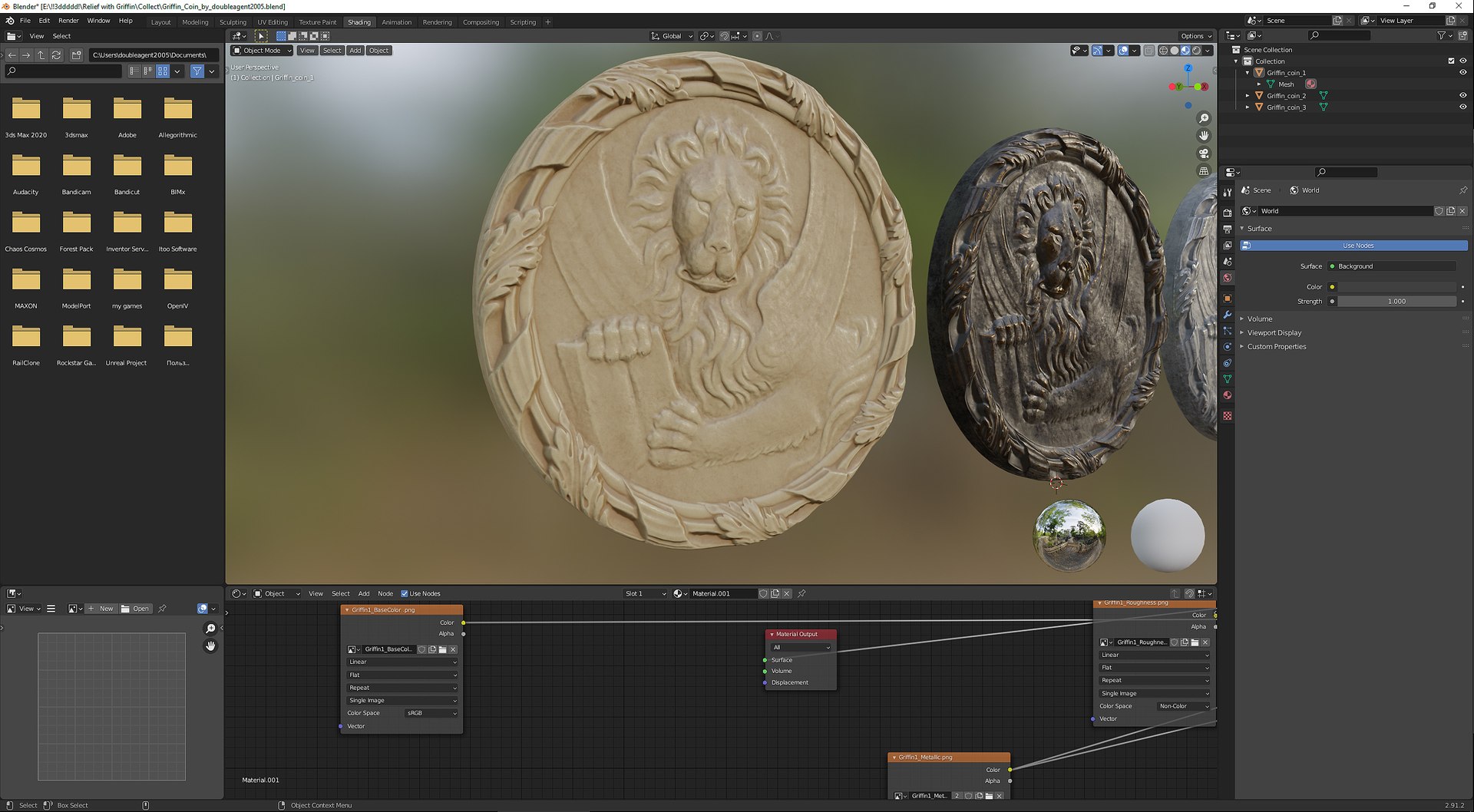This screenshot has width=1474, height=812.
Task: Hide Griffin_coin_1 in the outliner
Action: 1462,73
